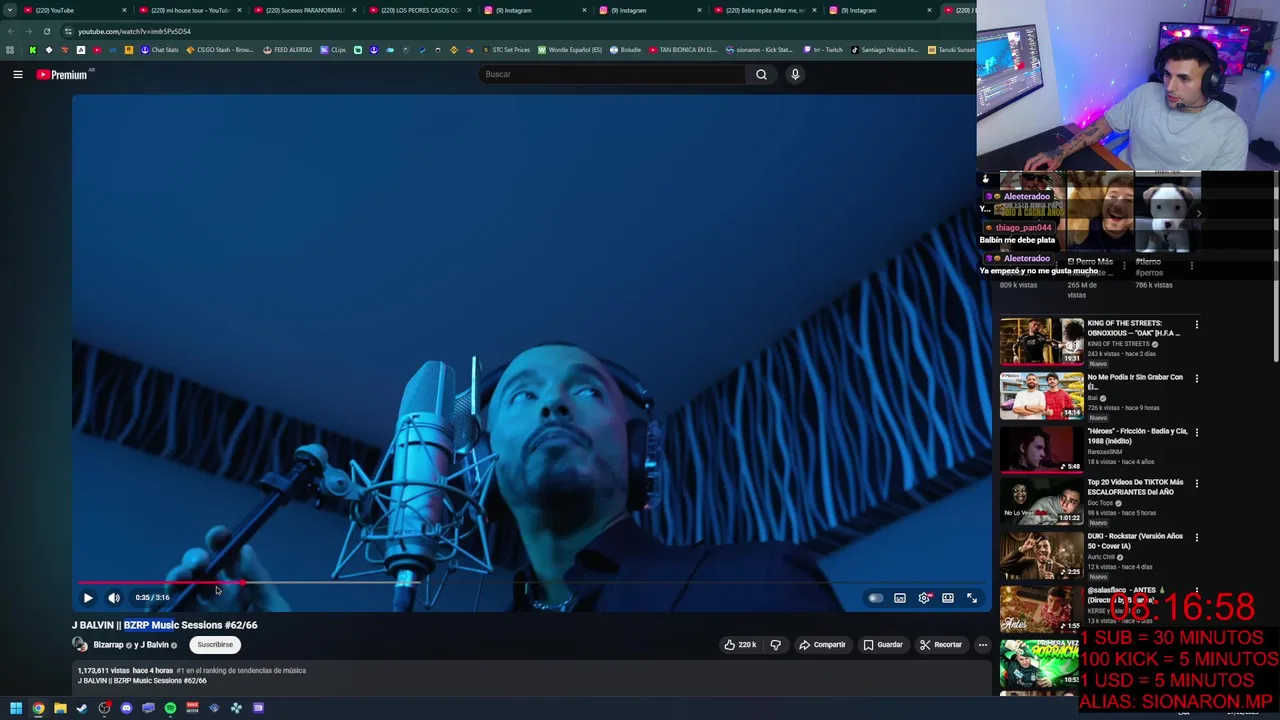This screenshot has height=720, width=1280.
Task: Open options menu for Héroes video
Action: (x=1196, y=432)
